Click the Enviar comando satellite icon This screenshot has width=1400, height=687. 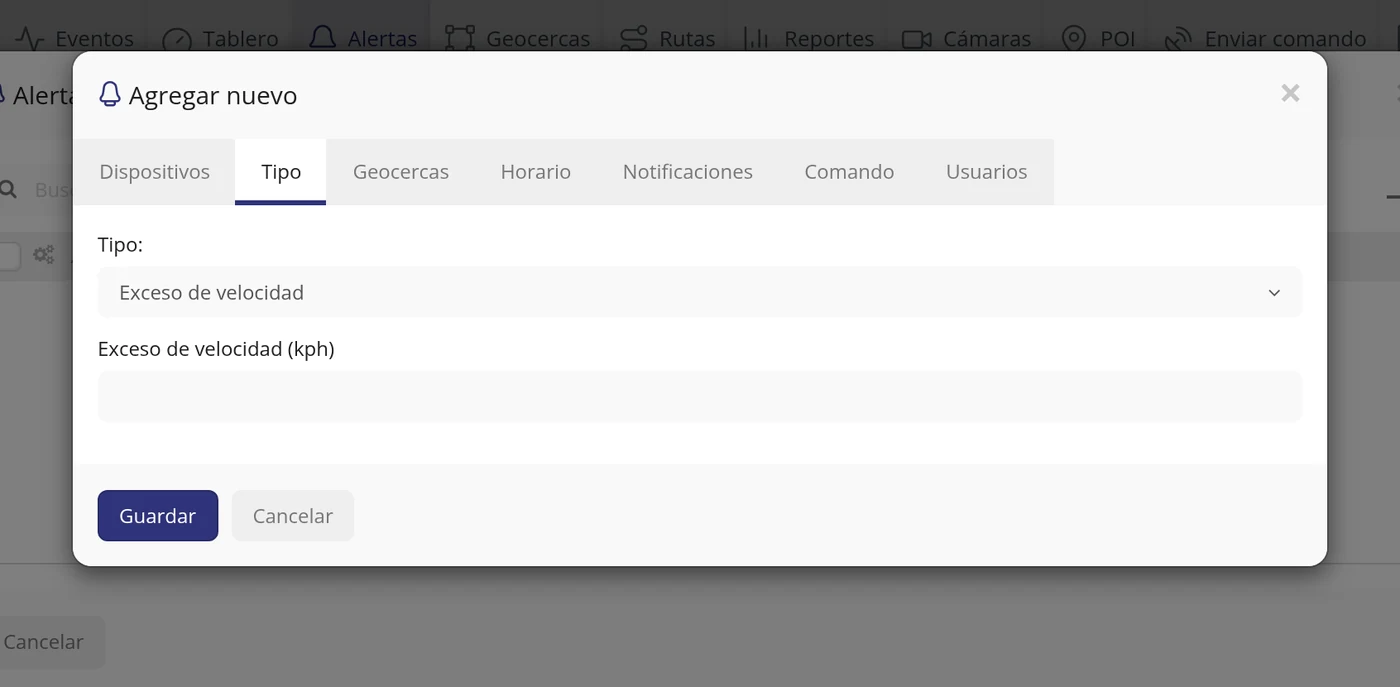click(1178, 39)
